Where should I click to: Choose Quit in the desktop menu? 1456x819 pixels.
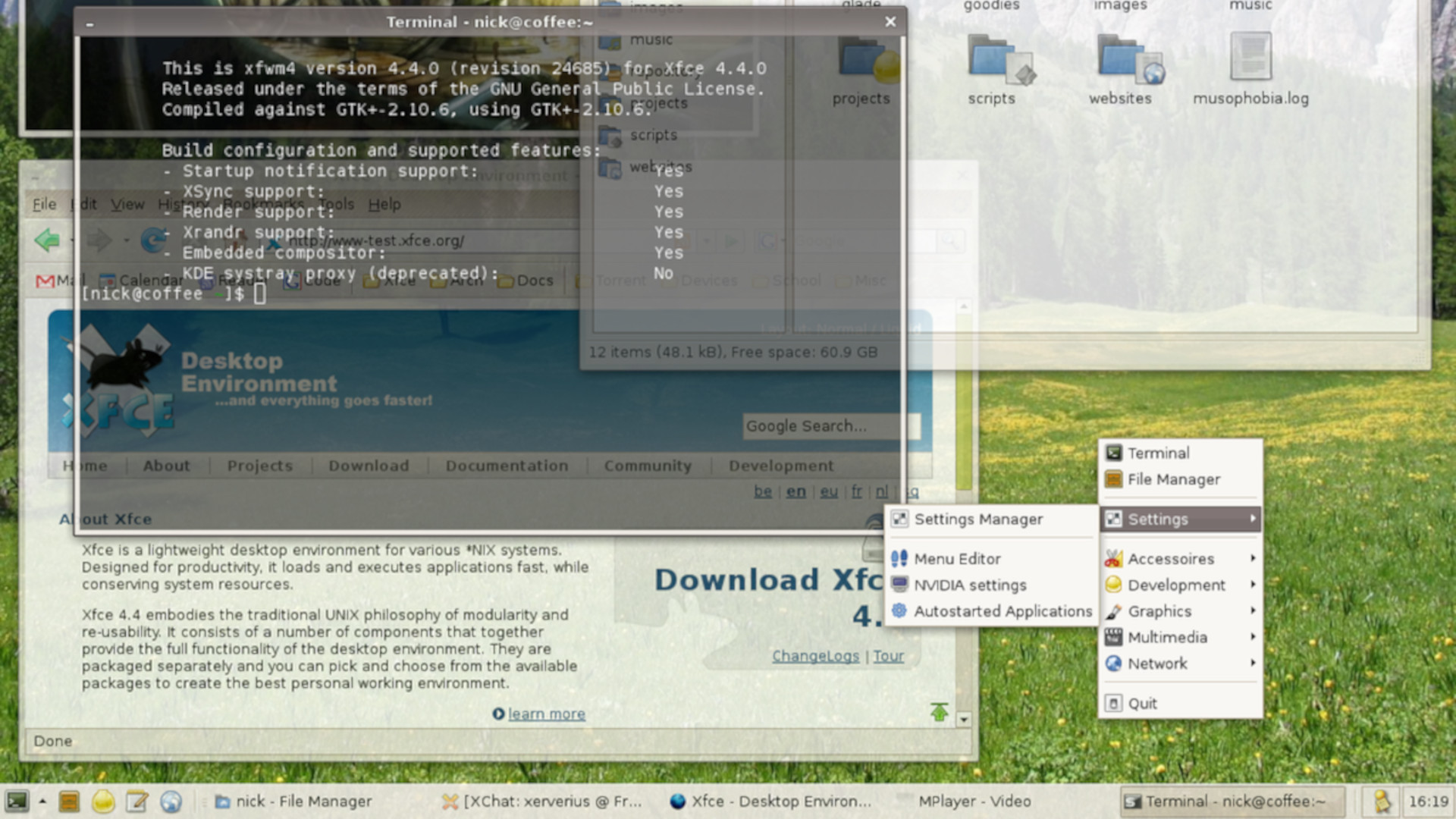pyautogui.click(x=1180, y=703)
